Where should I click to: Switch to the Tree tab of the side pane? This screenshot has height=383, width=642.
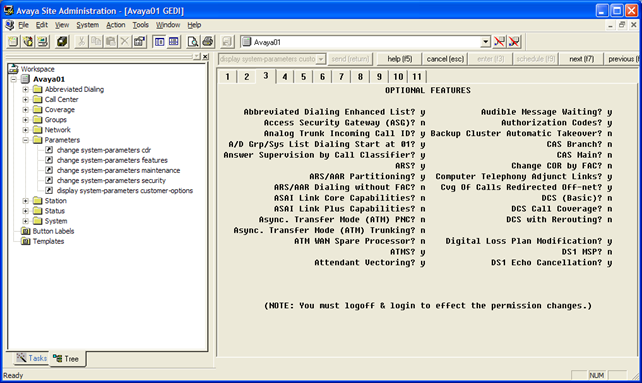tap(66, 359)
